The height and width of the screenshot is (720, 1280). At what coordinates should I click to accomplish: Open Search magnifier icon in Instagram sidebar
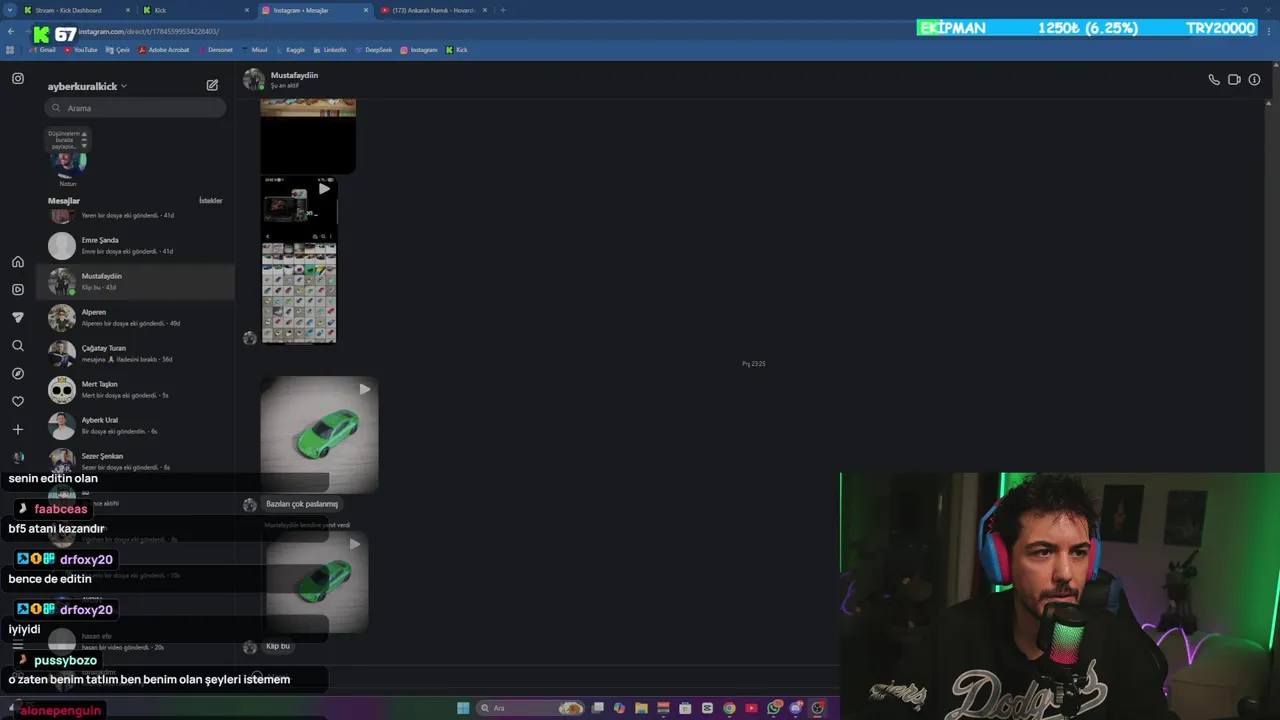[x=18, y=345]
